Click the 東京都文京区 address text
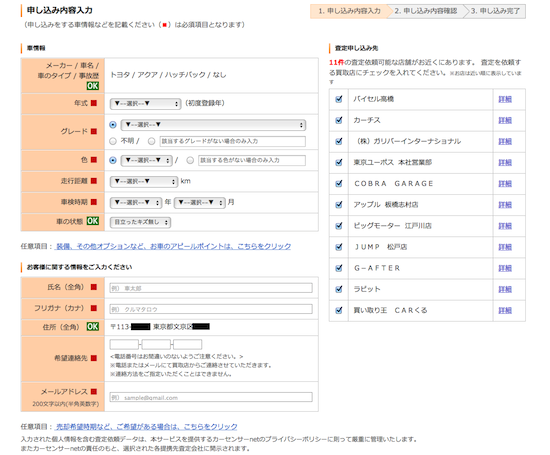 173,327
